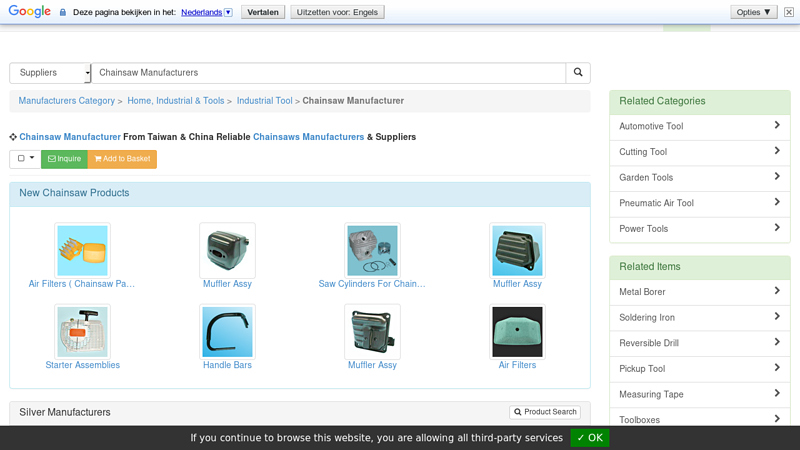Open the Suppliers search type dropdown
800x450 pixels.
(x=50, y=72)
